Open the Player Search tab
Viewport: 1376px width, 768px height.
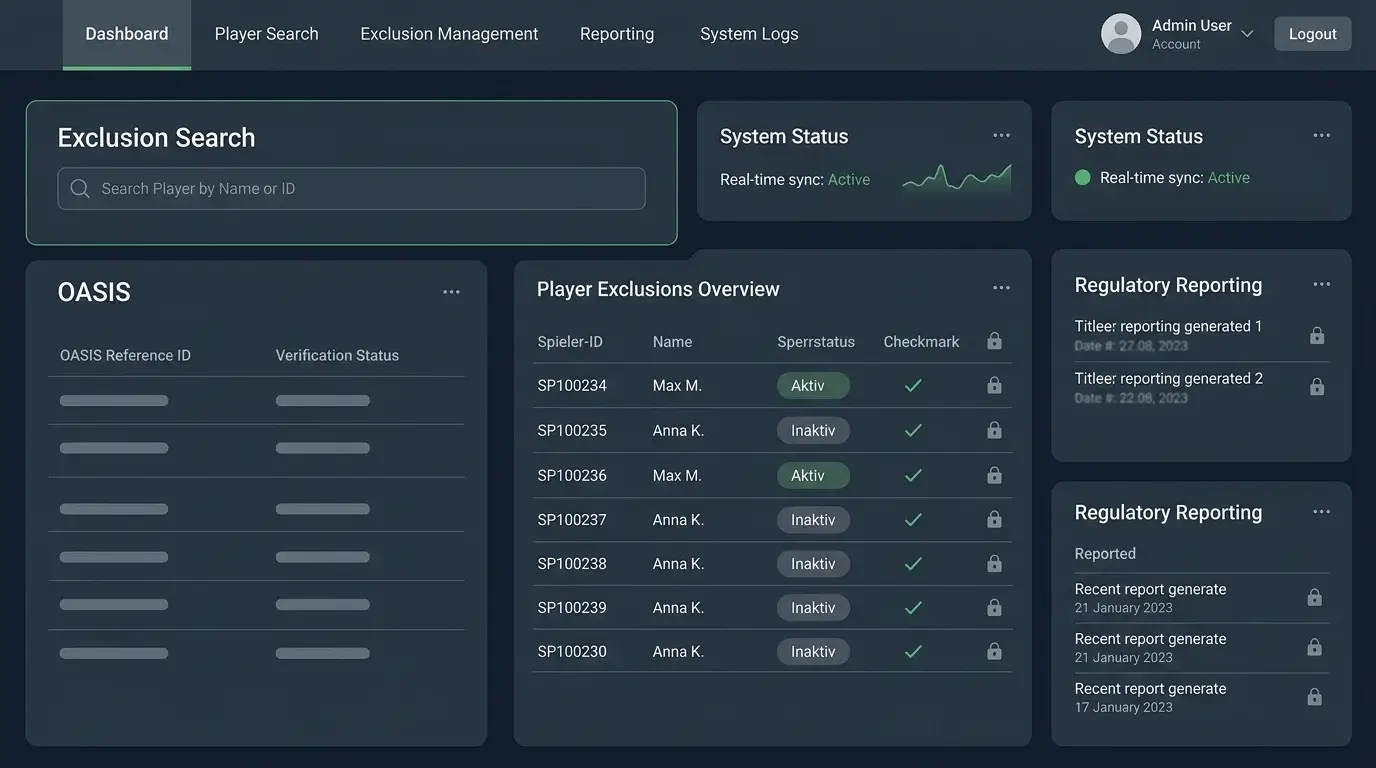point(267,34)
